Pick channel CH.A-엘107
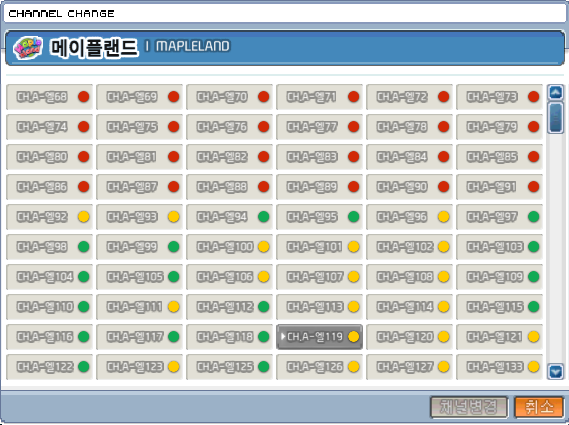 point(319,277)
